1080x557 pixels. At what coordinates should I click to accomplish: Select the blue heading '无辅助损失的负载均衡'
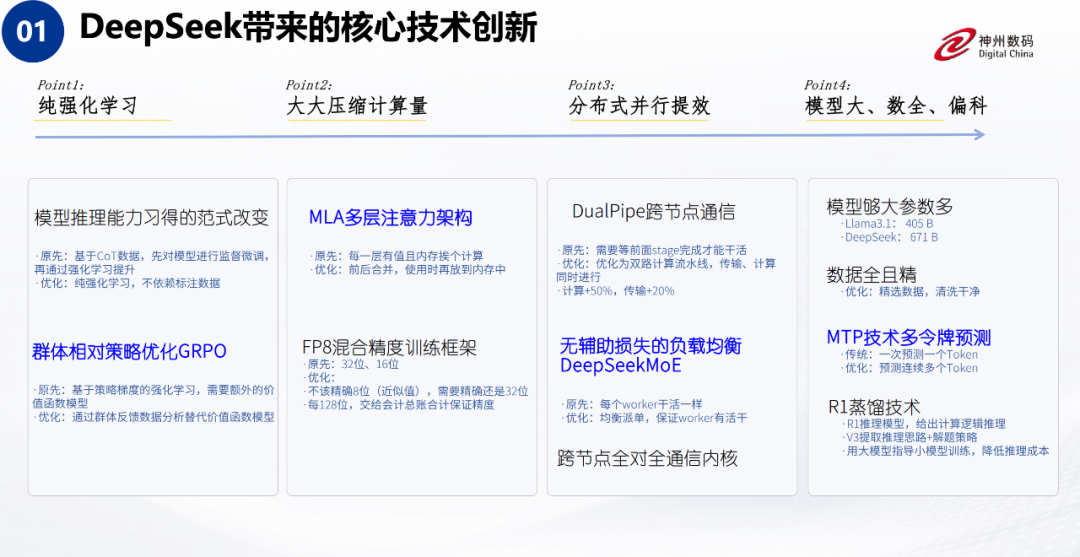pos(650,346)
